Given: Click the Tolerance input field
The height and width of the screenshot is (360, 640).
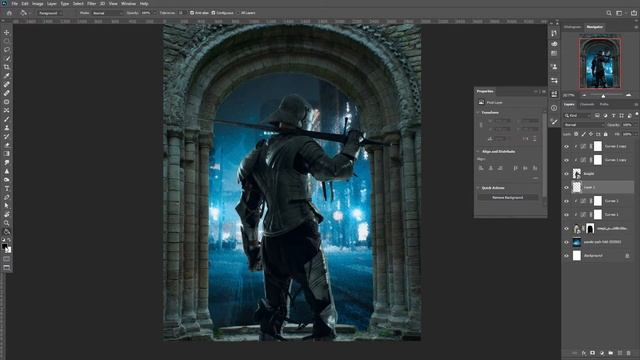Looking at the screenshot, I should coord(180,13).
